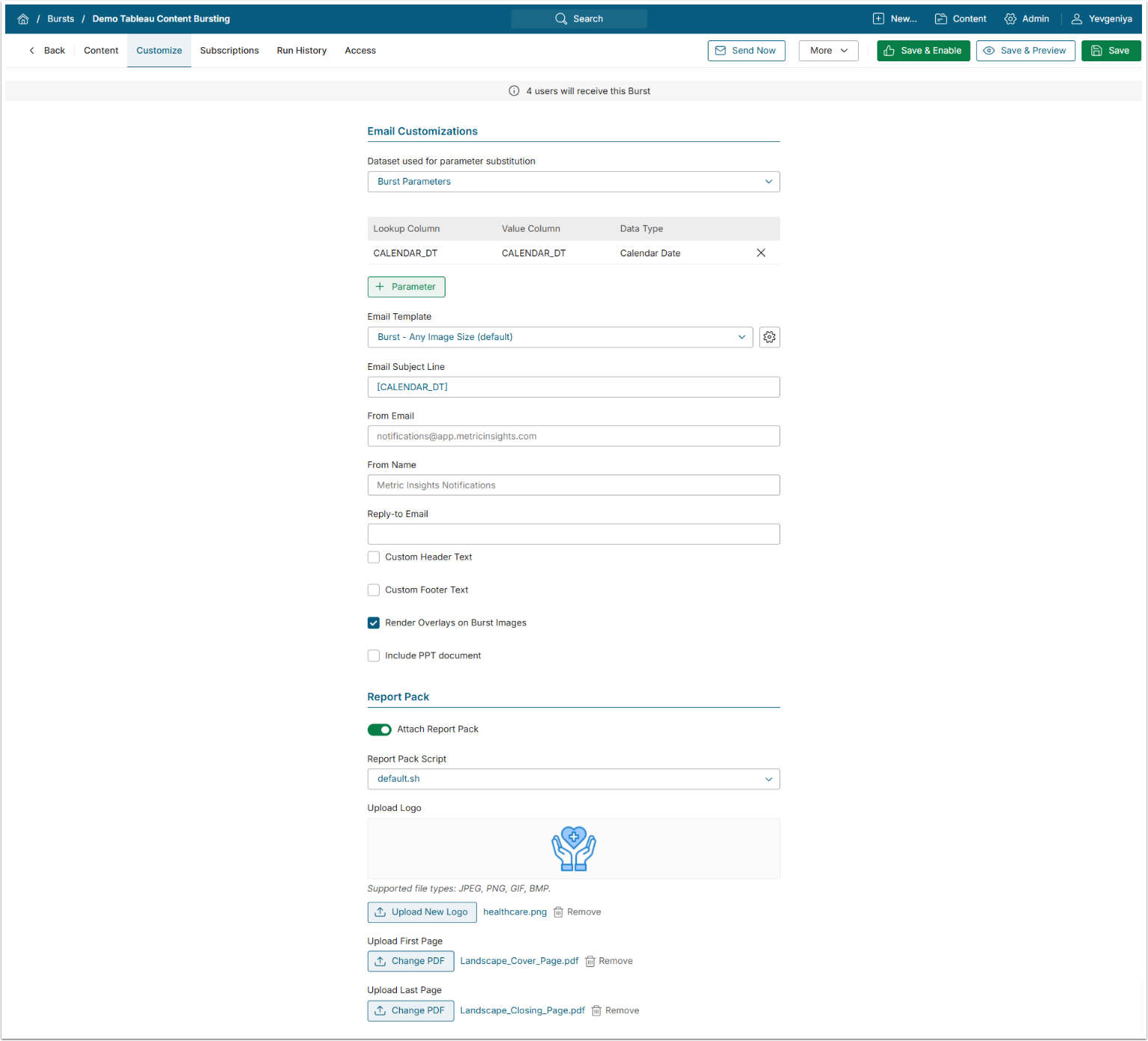
Task: Click the Save & Enable button
Action: (x=923, y=51)
